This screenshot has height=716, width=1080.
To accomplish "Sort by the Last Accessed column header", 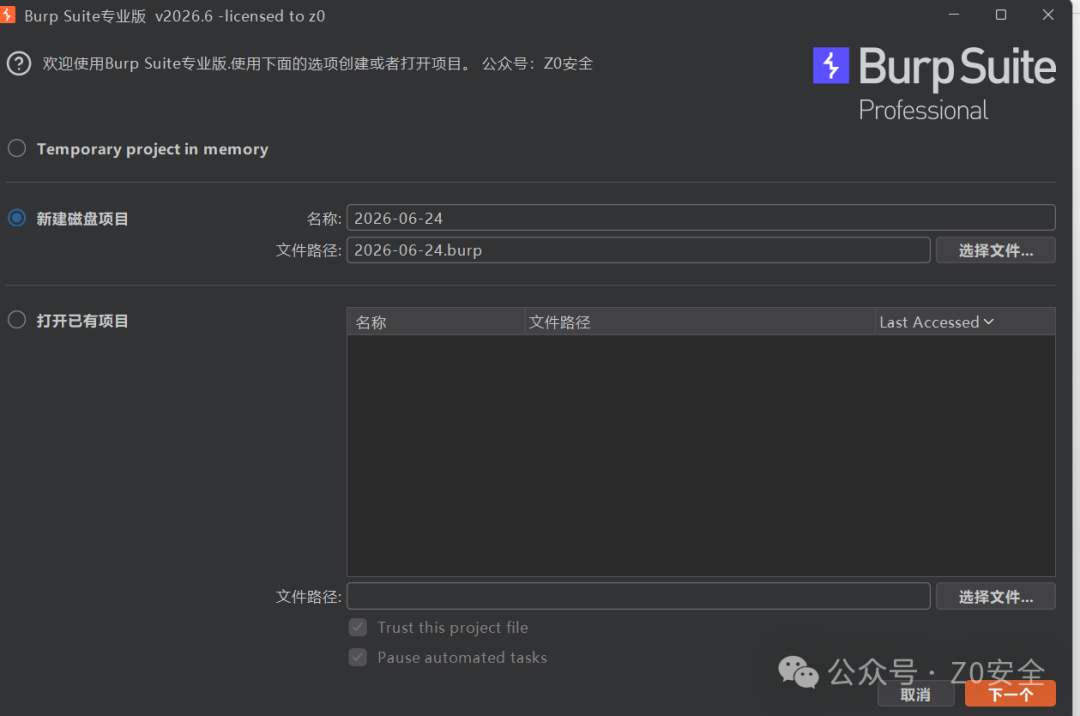I will pos(965,322).
